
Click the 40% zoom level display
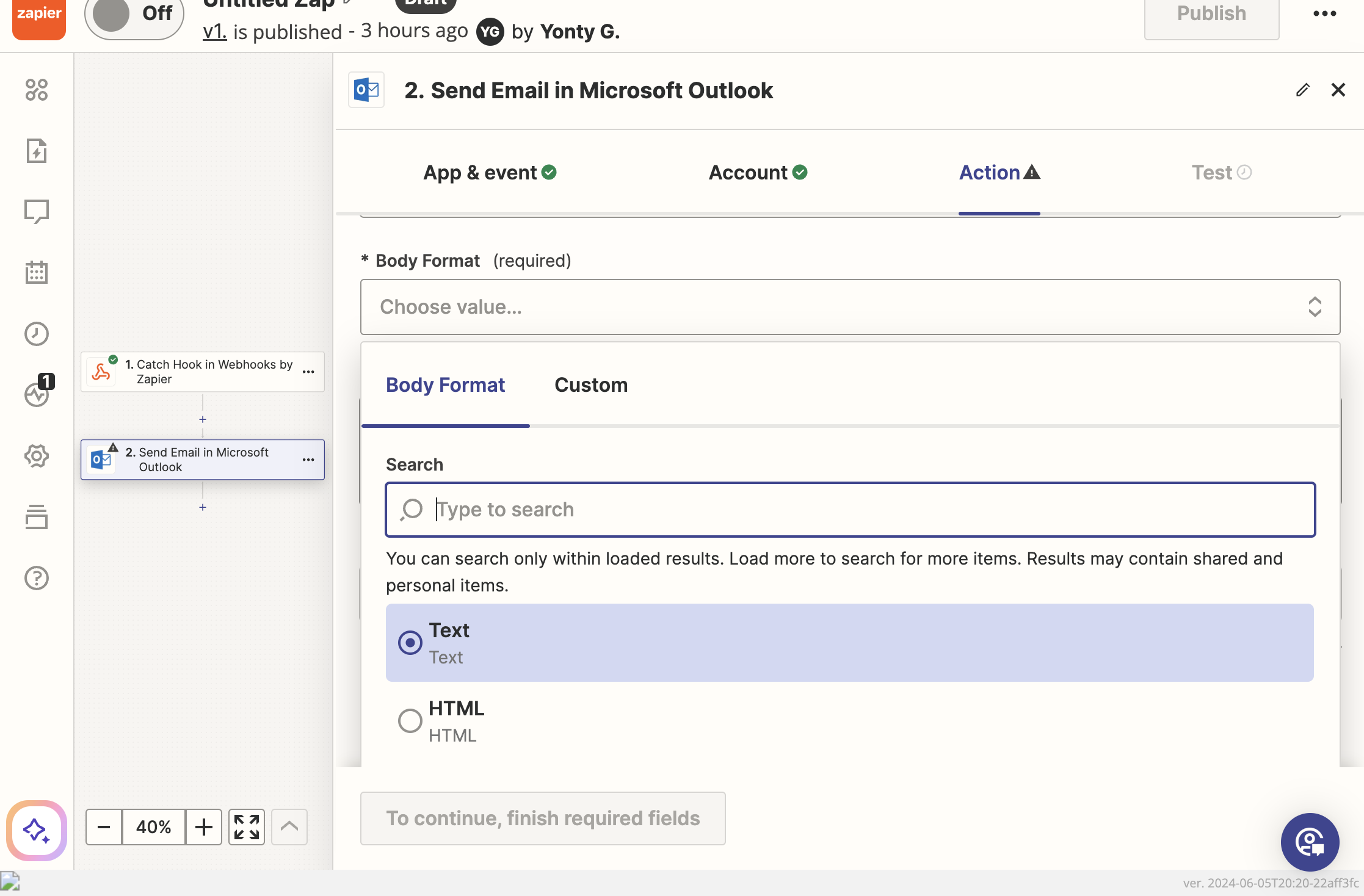(x=154, y=827)
